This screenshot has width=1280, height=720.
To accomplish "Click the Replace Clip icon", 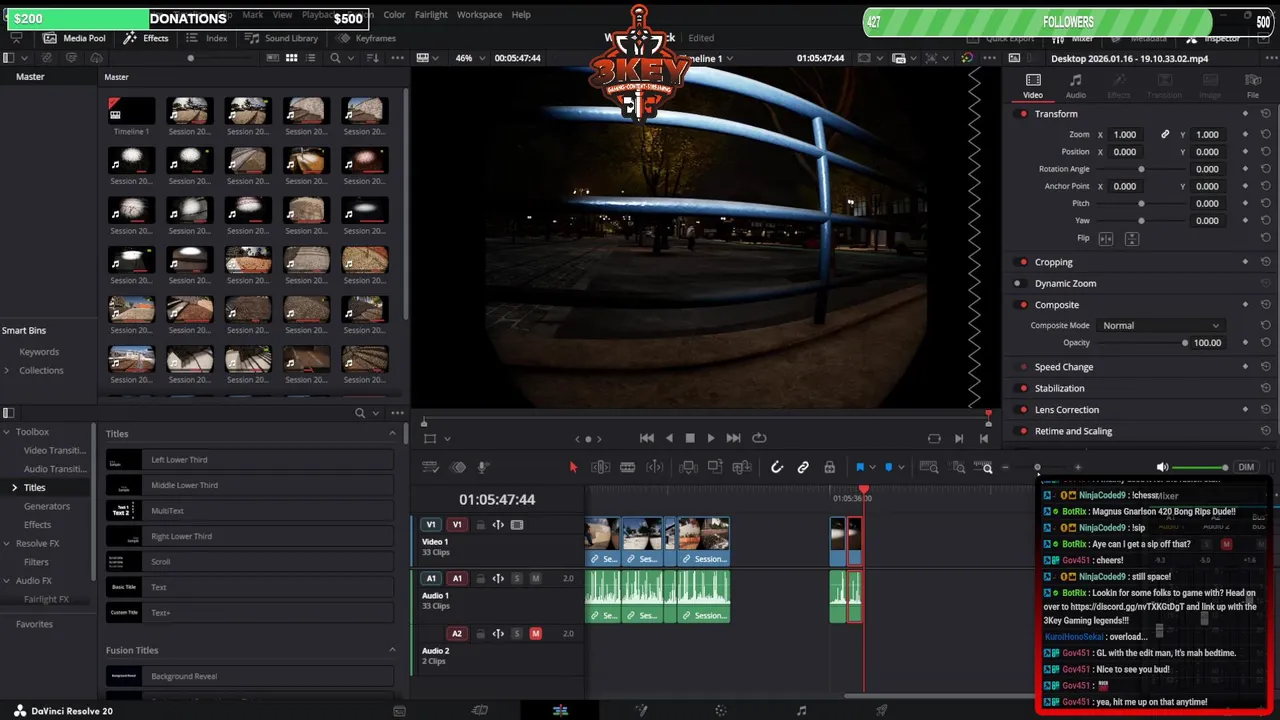I will click(742, 467).
